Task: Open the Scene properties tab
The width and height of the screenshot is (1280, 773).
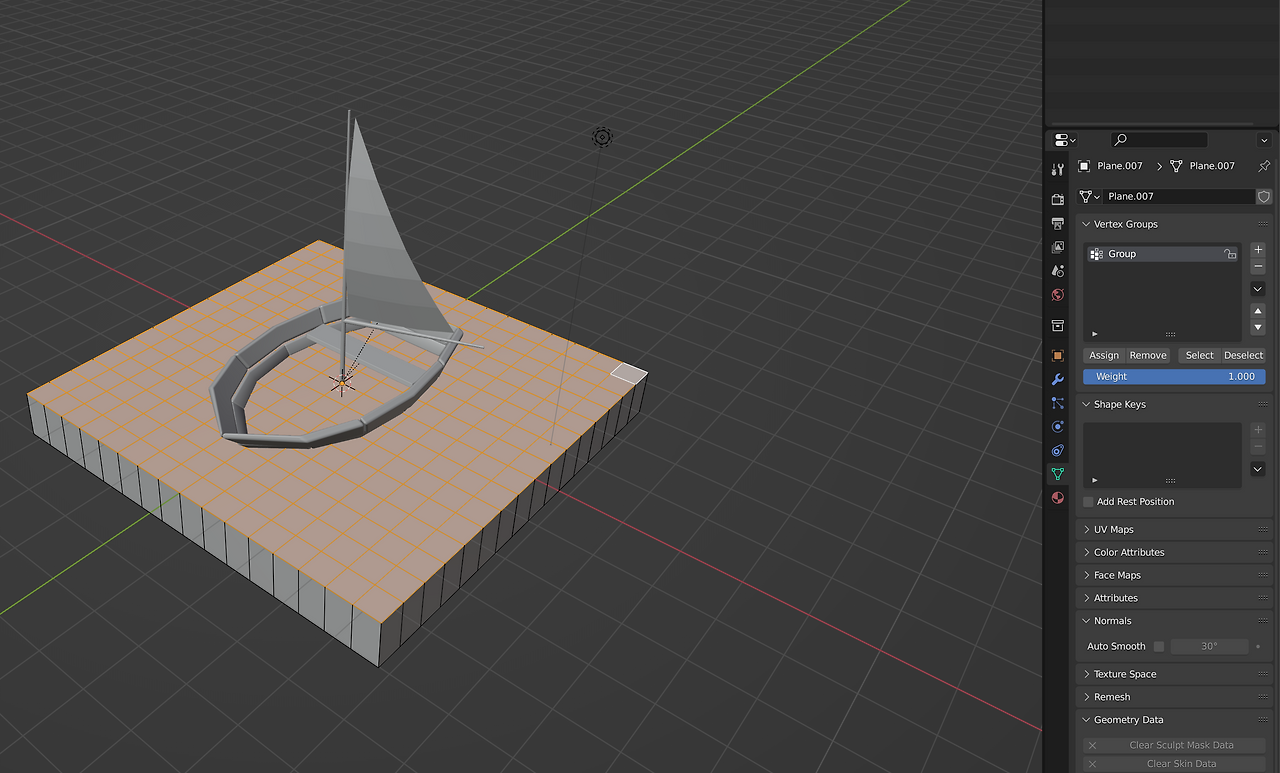Action: click(x=1058, y=271)
